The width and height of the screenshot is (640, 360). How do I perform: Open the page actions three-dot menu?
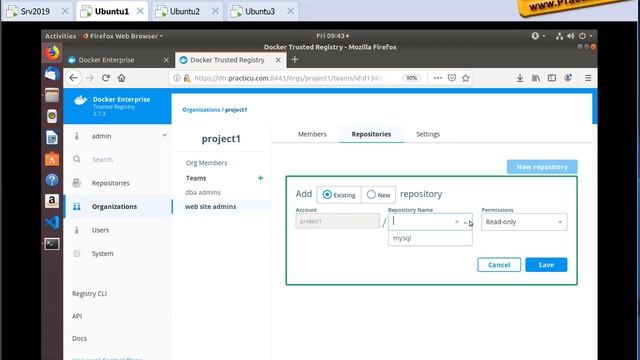(438, 78)
